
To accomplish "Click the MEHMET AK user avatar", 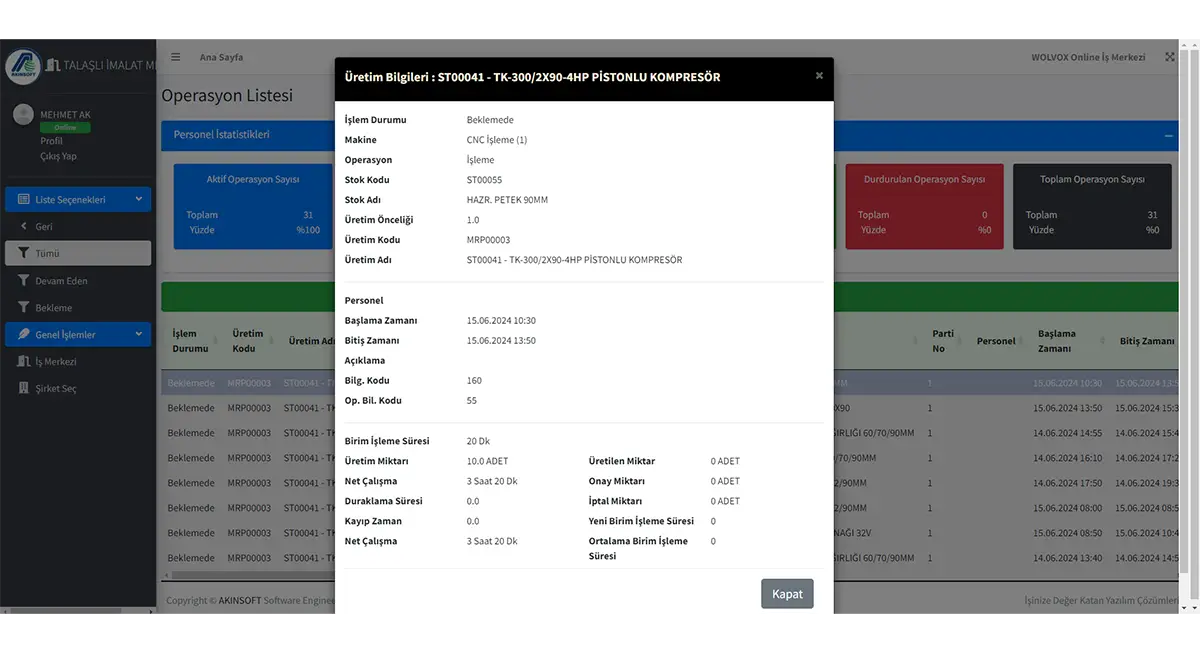I will [x=23, y=115].
